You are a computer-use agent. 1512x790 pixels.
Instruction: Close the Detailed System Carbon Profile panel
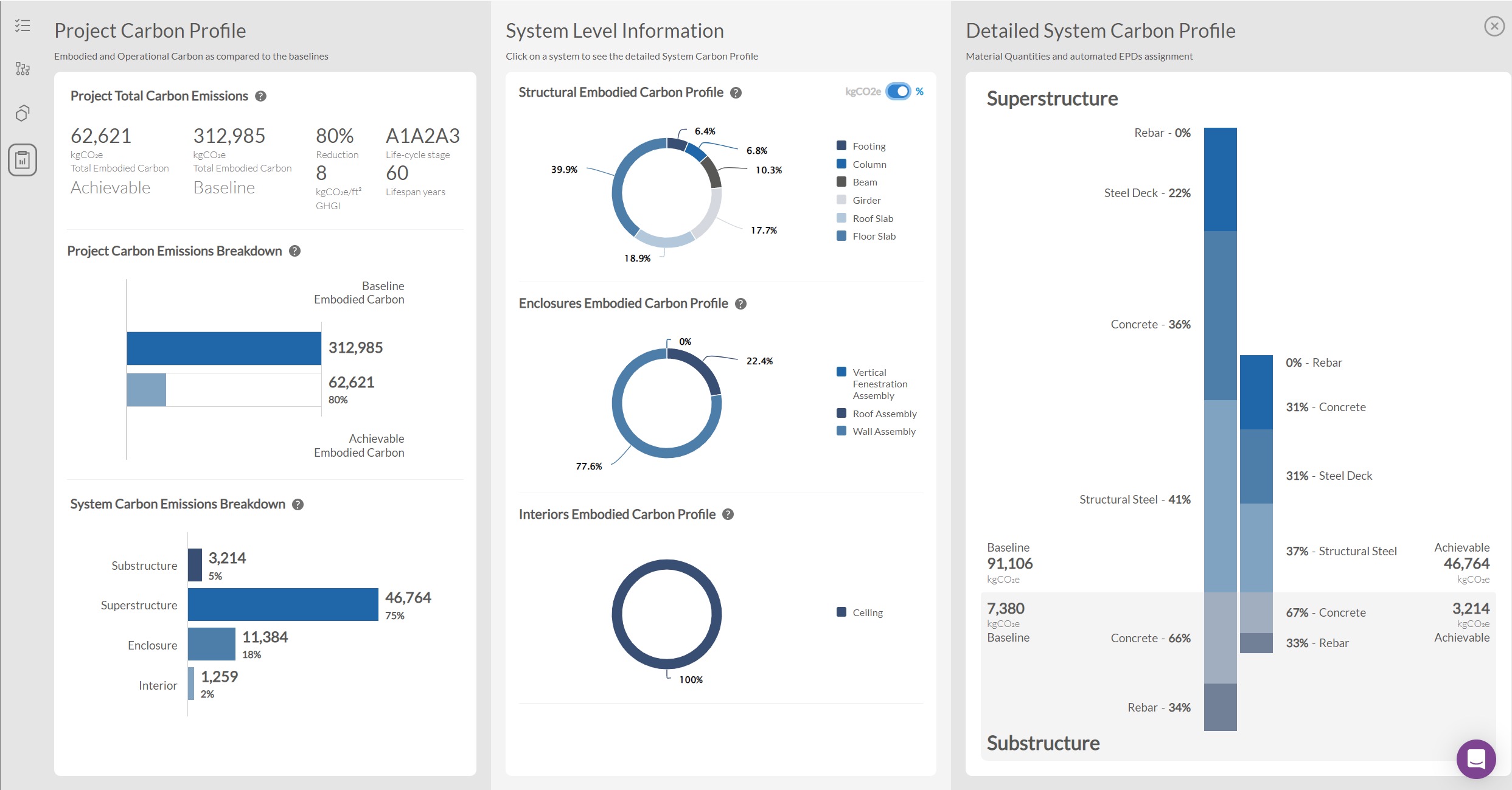click(x=1494, y=26)
